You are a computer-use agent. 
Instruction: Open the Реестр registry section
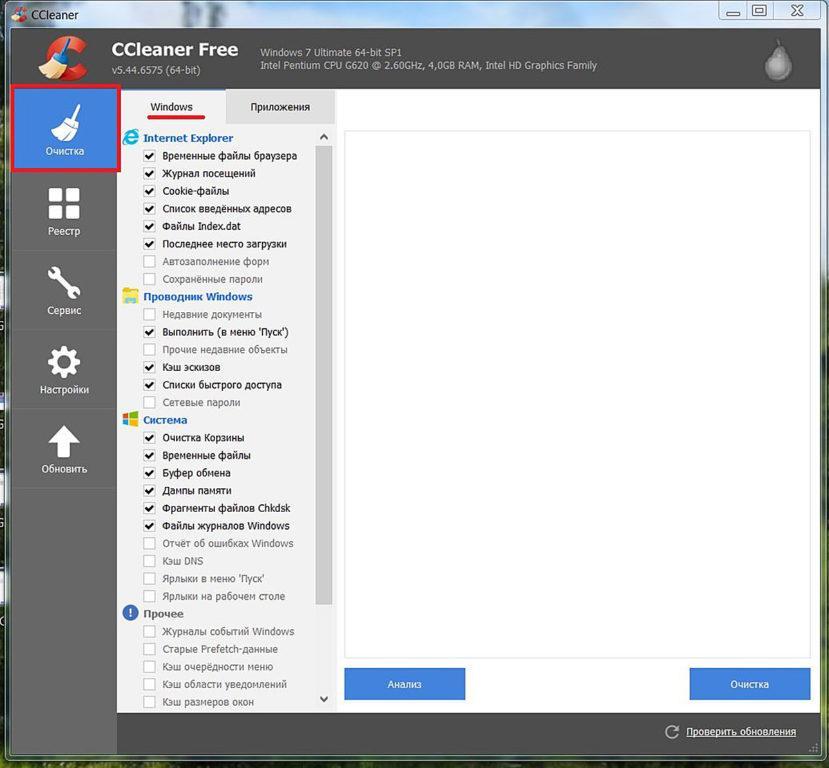[x=64, y=211]
